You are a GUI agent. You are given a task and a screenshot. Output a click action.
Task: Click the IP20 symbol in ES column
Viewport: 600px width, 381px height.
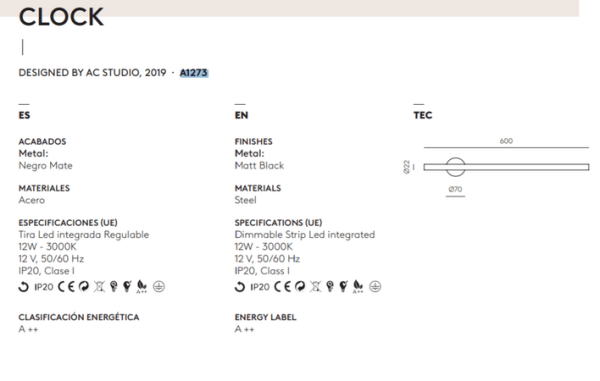[44, 287]
